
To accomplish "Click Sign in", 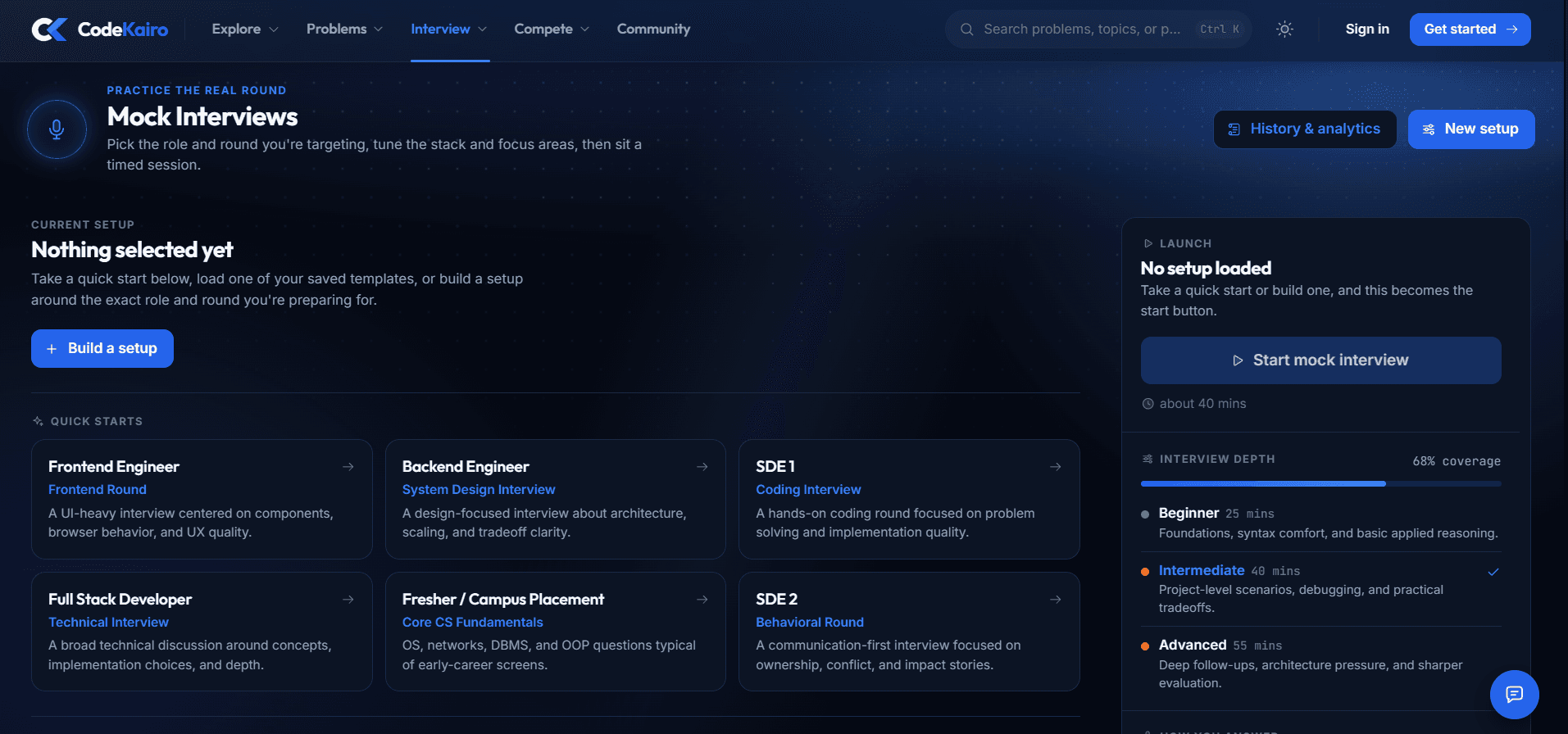I will (1367, 29).
